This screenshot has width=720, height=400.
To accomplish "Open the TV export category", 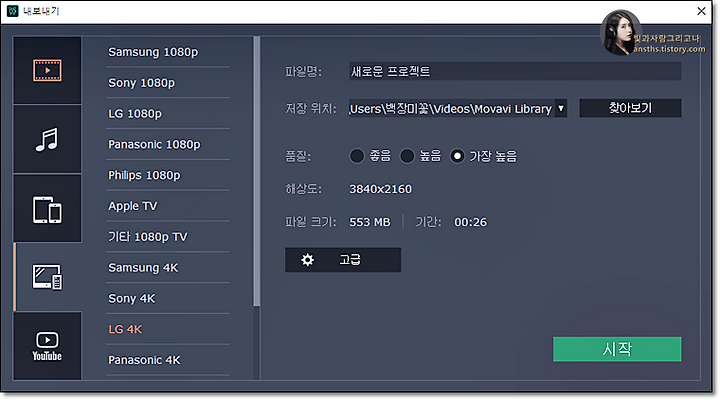I will coord(47,277).
